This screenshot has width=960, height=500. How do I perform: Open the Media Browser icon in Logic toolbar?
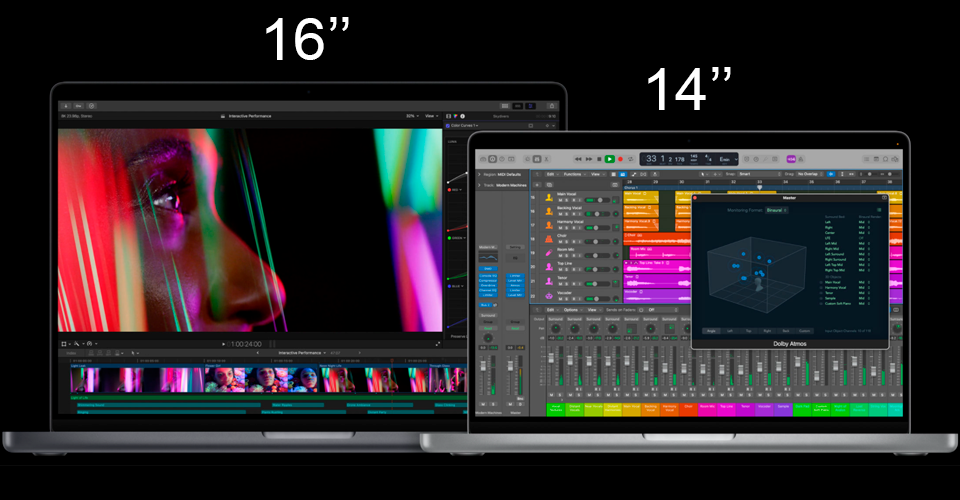click(x=895, y=159)
